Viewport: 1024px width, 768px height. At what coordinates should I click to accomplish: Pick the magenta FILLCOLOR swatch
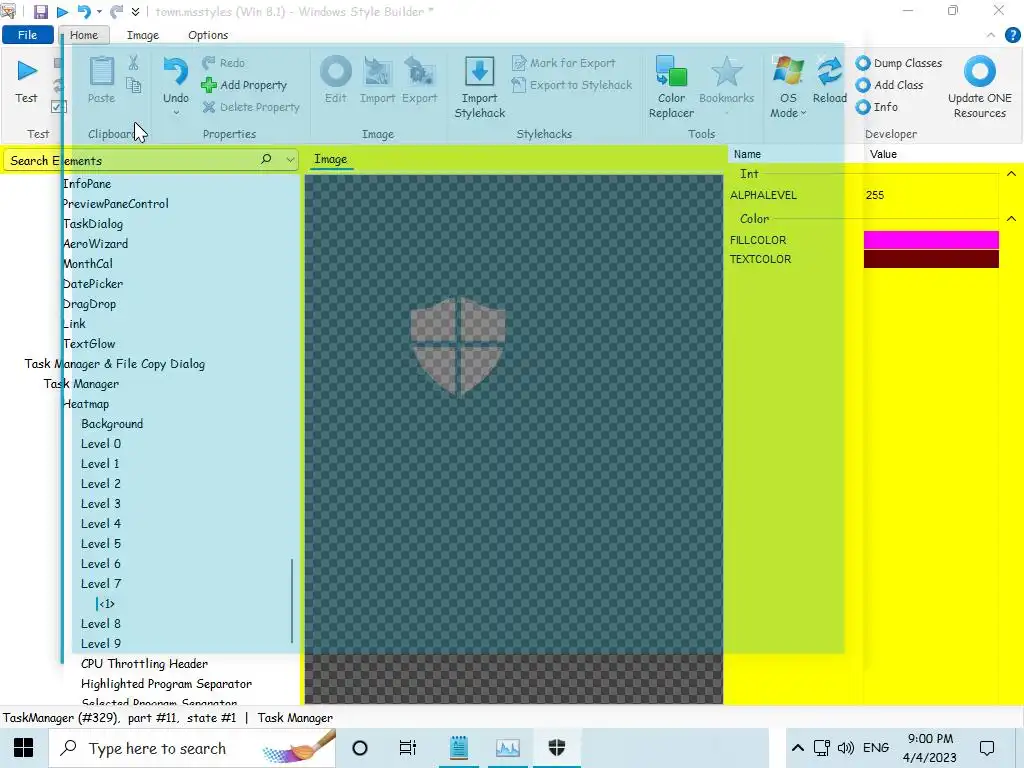pyautogui.click(x=931, y=240)
